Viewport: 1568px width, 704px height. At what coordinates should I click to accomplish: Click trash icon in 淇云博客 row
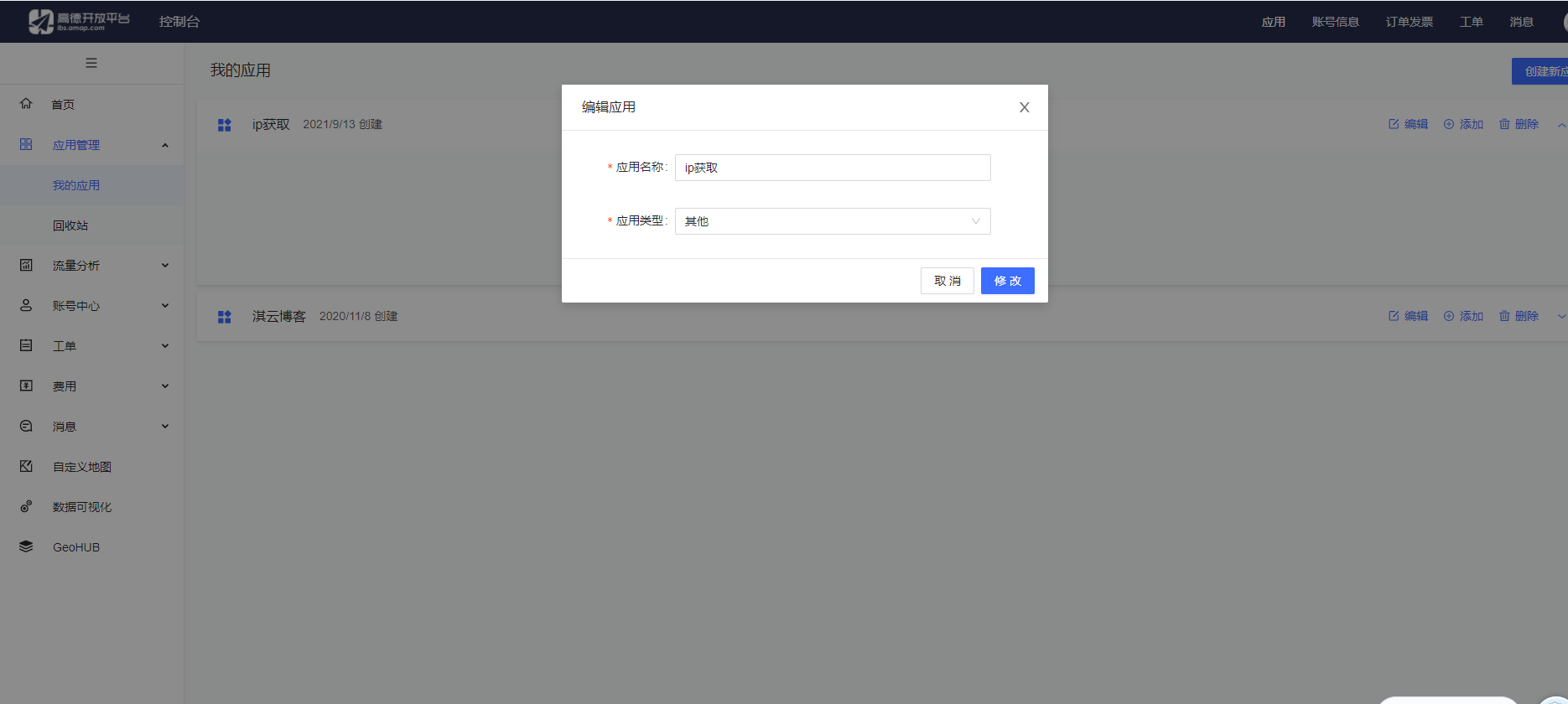[1504, 316]
